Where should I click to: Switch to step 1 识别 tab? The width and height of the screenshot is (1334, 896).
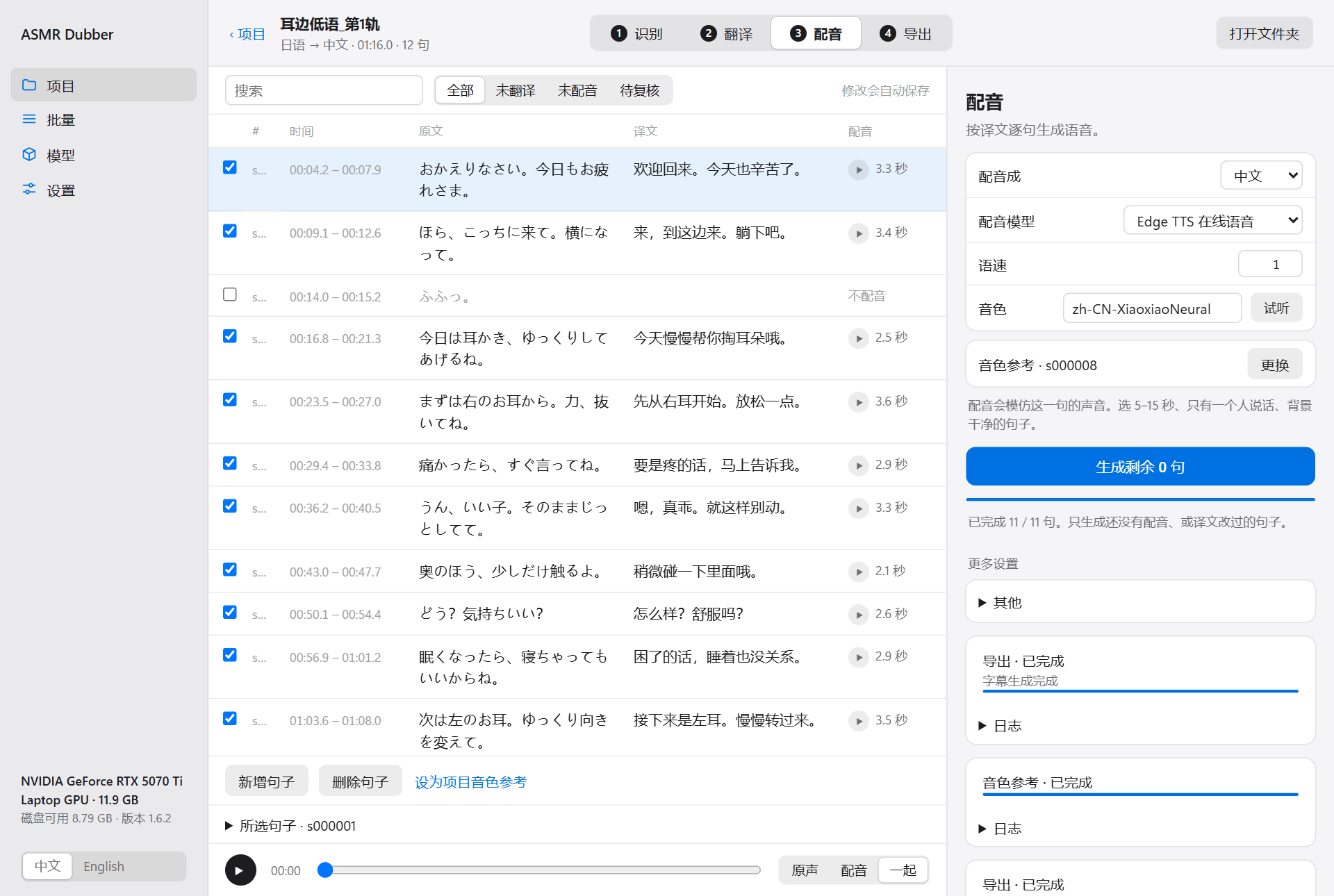[x=636, y=33]
